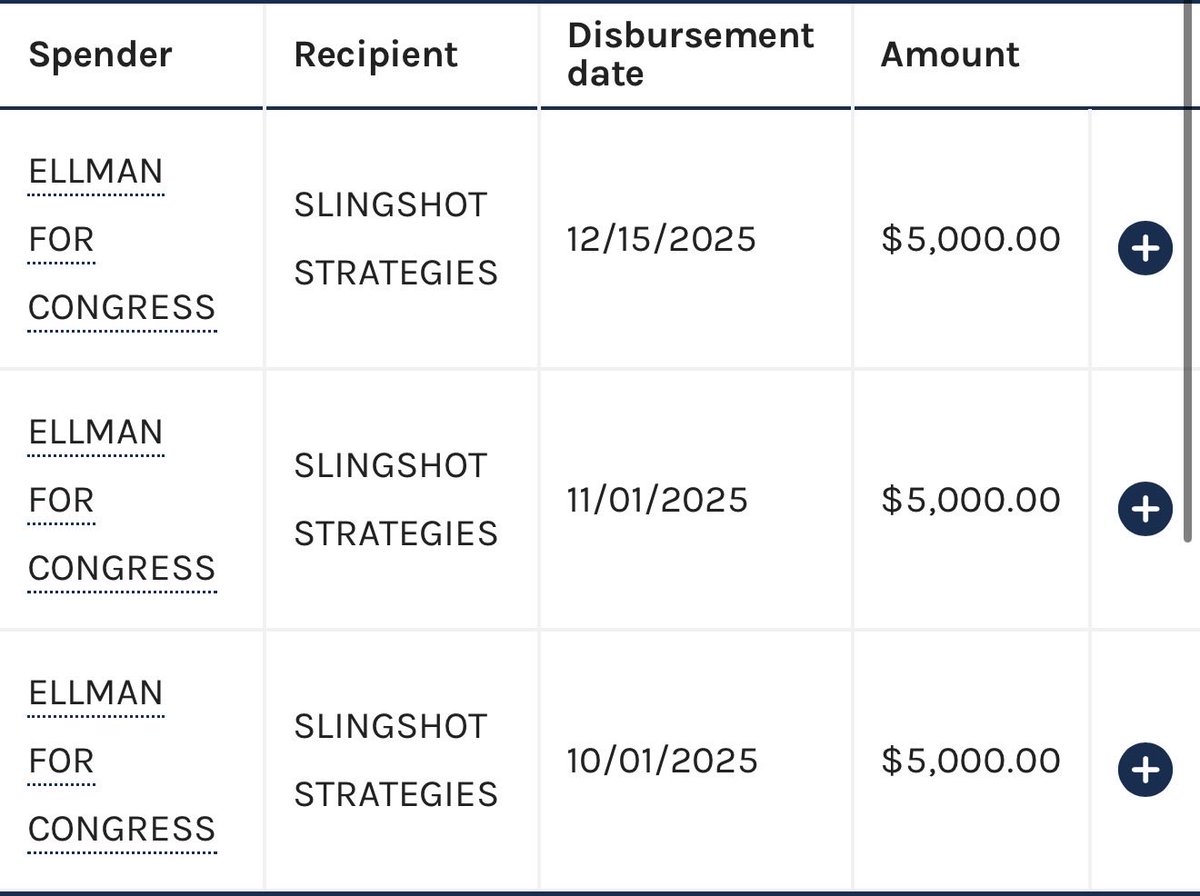Expand the 10/01/2025 disbursement row plus icon
Image resolution: width=1200 pixels, height=896 pixels.
tap(1145, 769)
